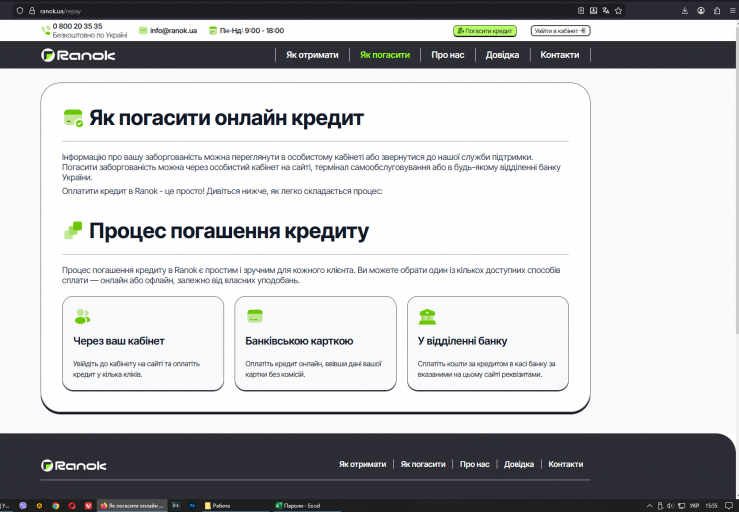The width and height of the screenshot is (739, 512).
Task: Click the address bar URL ranok.ua/repay
Action: click(60, 11)
